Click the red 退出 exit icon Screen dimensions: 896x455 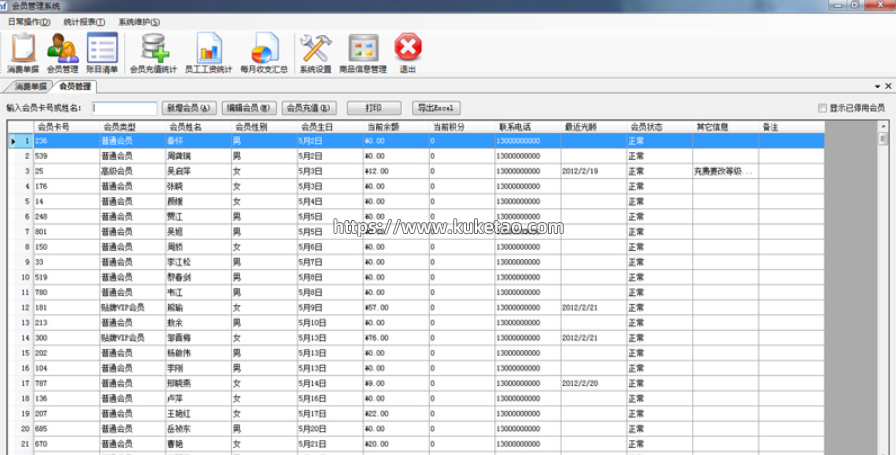coord(408,47)
